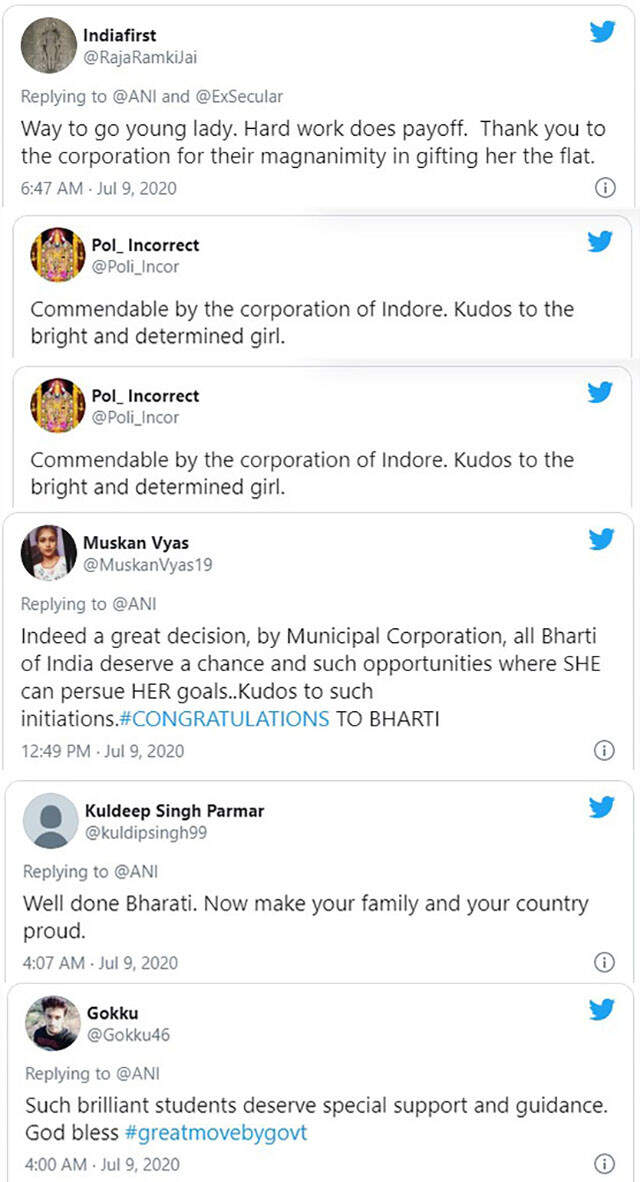The height and width of the screenshot is (1182, 640).
Task: View Muskan Vyas profile picture
Action: [x=48, y=553]
